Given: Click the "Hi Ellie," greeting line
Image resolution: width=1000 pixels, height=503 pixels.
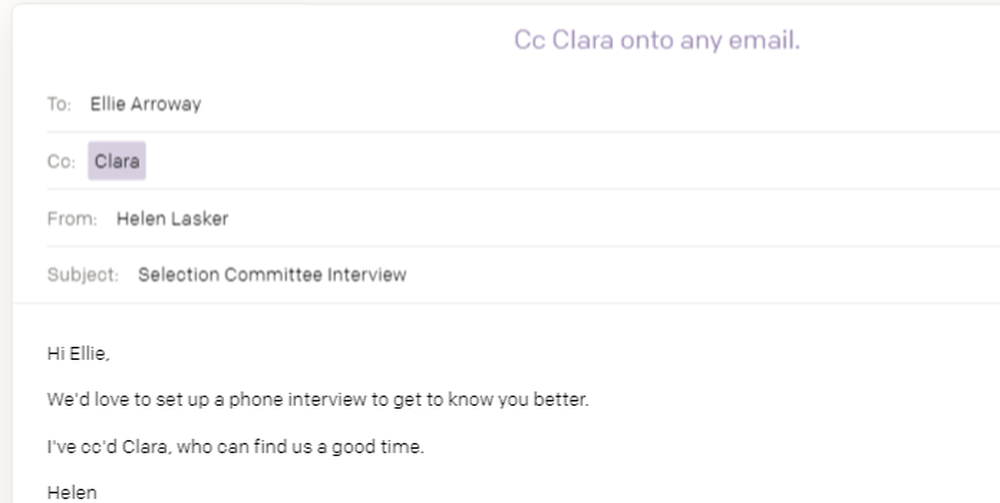Looking at the screenshot, I should 78,352.
